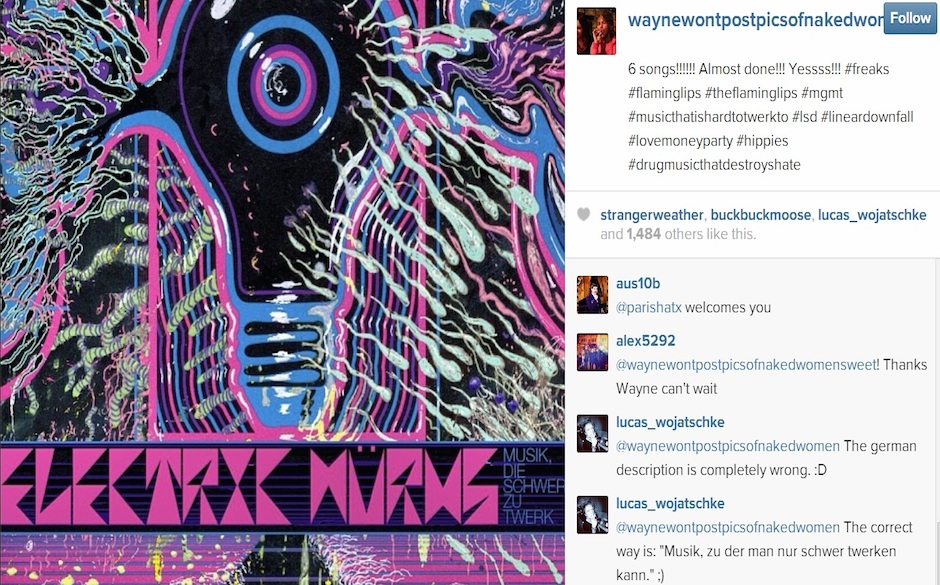This screenshot has height=585, width=940.
Task: Open aus10b's avatar thumbnail
Action: point(592,295)
